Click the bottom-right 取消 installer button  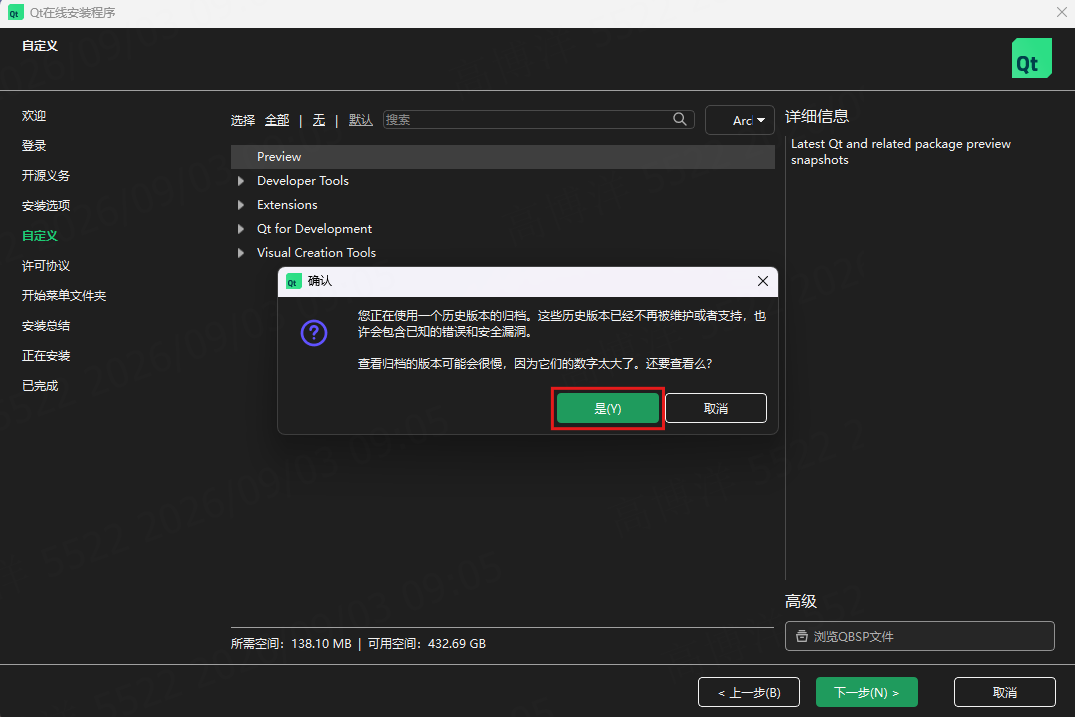(x=1004, y=692)
